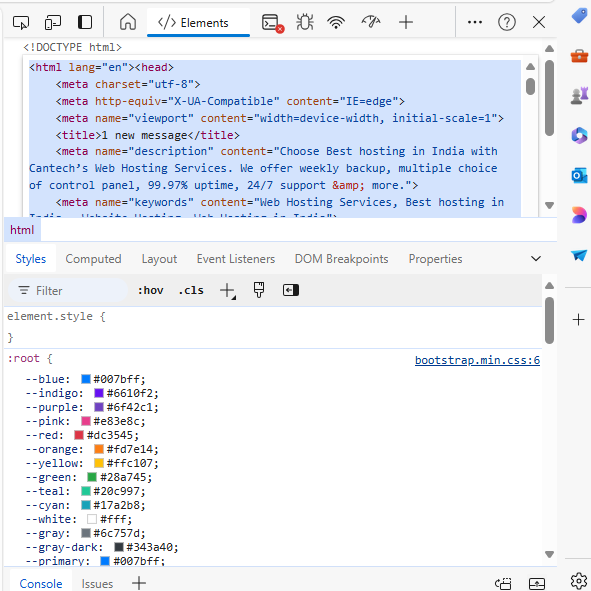This screenshot has width=591, height=591.
Task: Open the Games chess sidebar icon
Action: [579, 95]
